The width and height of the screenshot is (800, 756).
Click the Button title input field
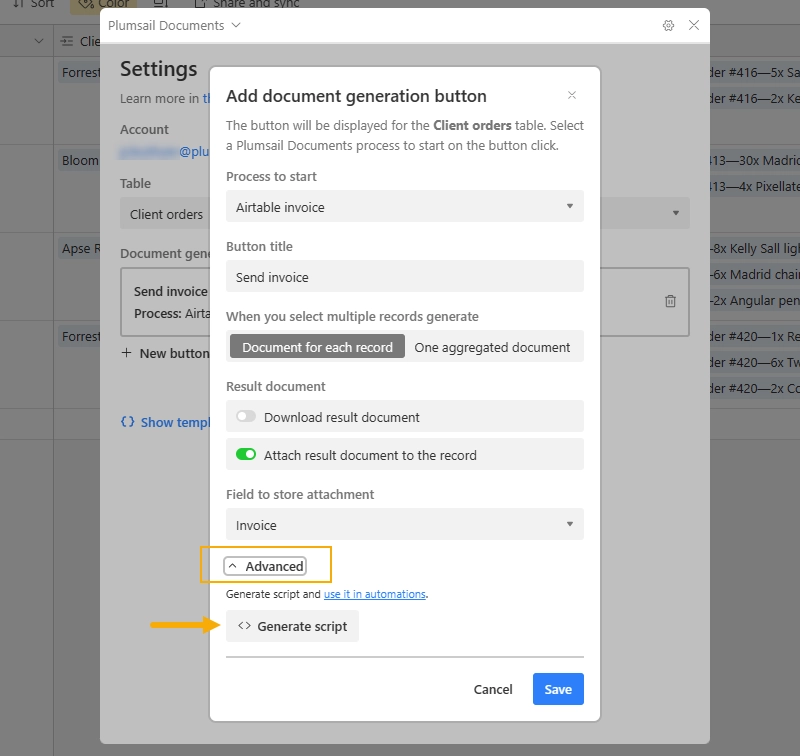coord(405,276)
